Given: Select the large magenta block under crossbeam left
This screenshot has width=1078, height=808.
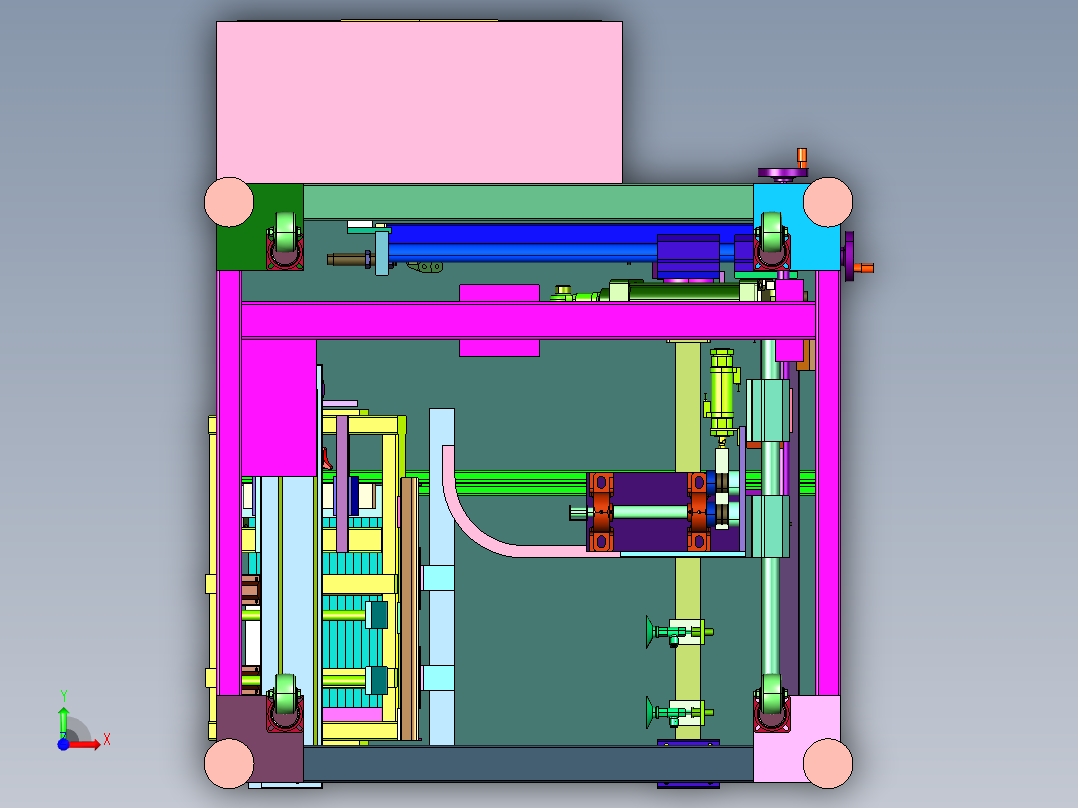Looking at the screenshot, I should coord(278,407).
